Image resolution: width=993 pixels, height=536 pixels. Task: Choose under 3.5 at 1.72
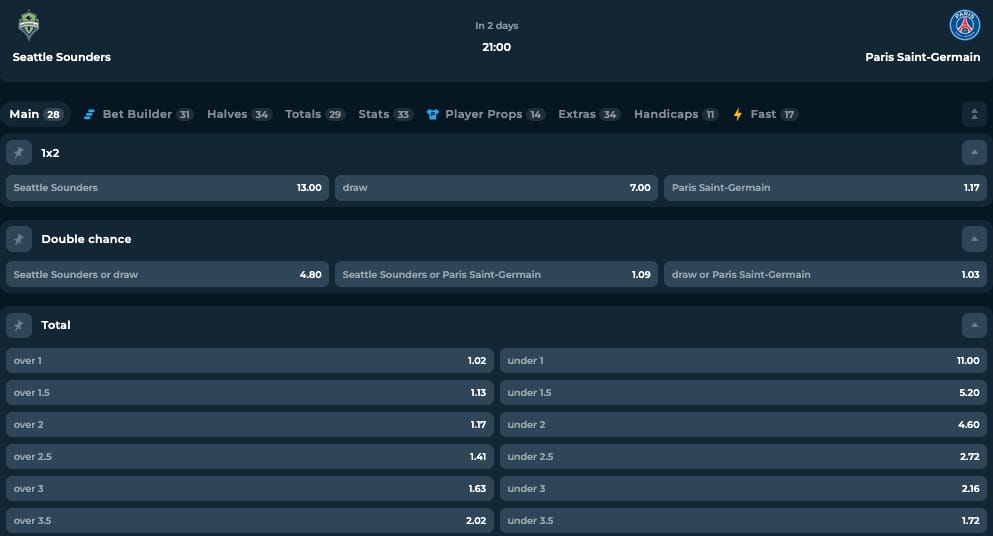(743, 521)
